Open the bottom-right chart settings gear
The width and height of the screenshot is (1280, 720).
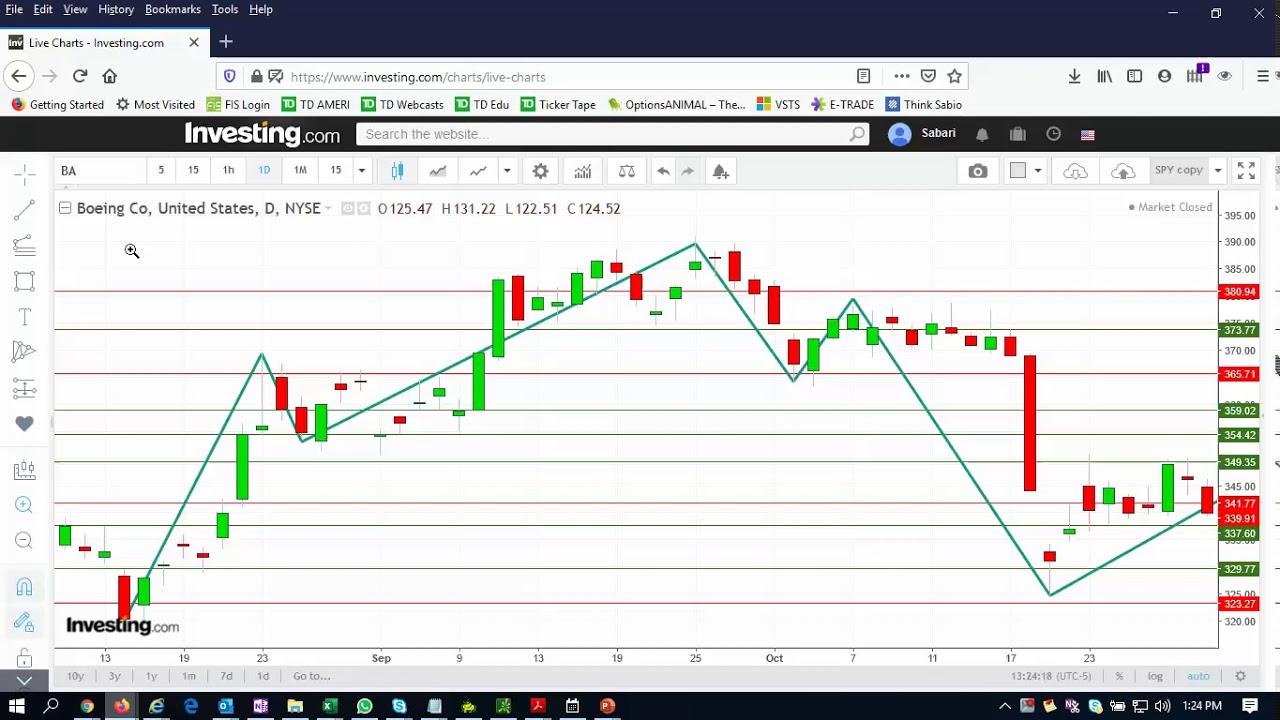click(1241, 676)
